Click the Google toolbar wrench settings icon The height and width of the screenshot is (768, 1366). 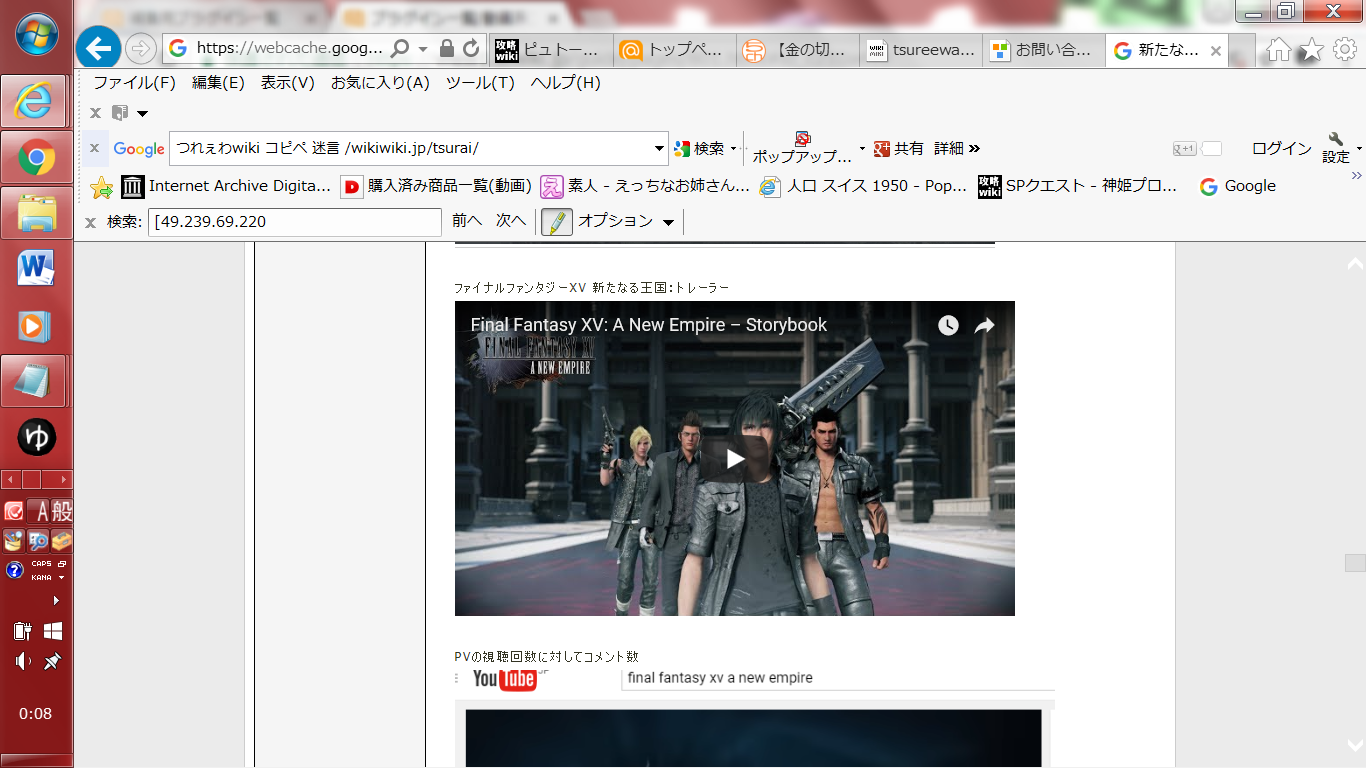[x=1336, y=139]
